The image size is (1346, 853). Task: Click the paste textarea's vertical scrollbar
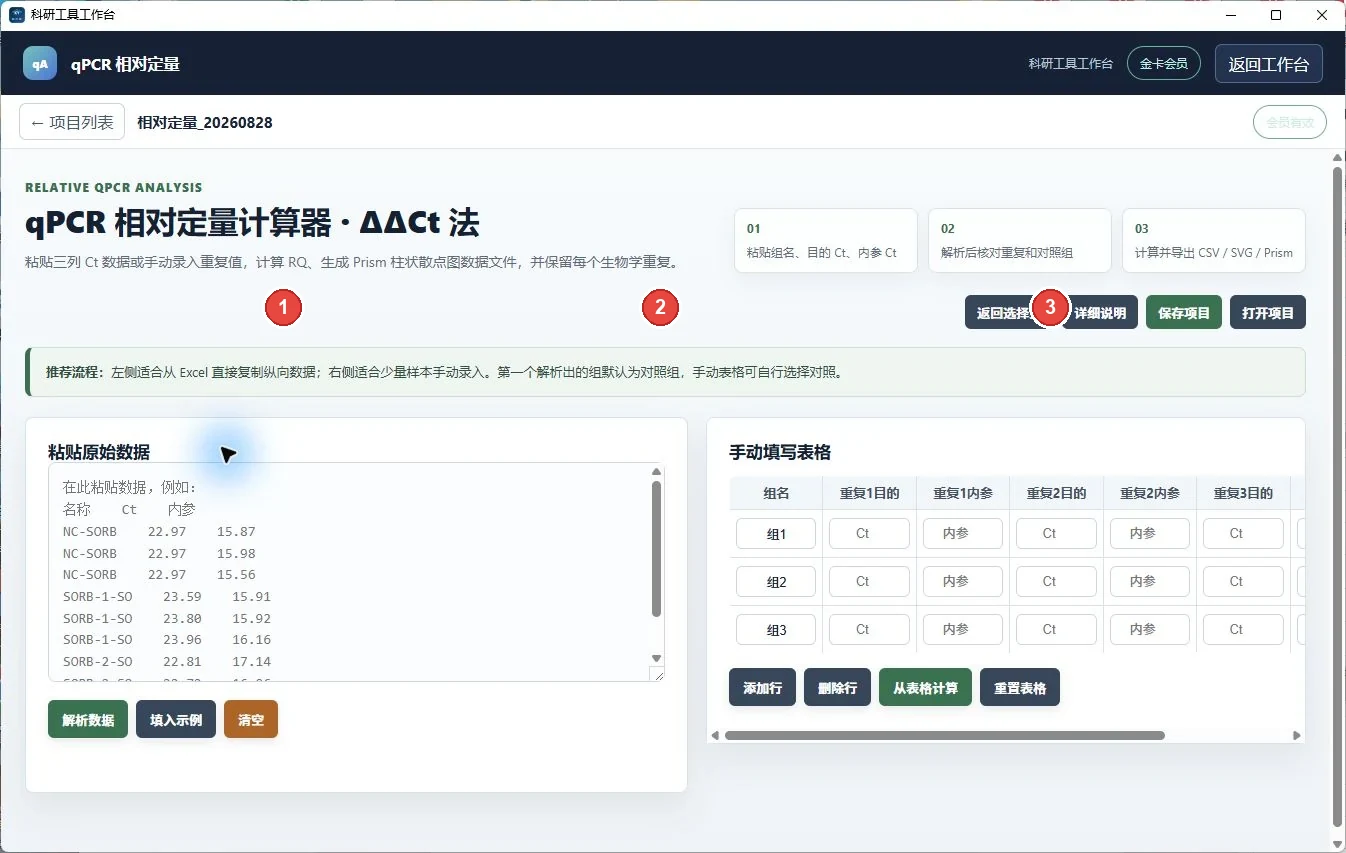pyautogui.click(x=656, y=548)
